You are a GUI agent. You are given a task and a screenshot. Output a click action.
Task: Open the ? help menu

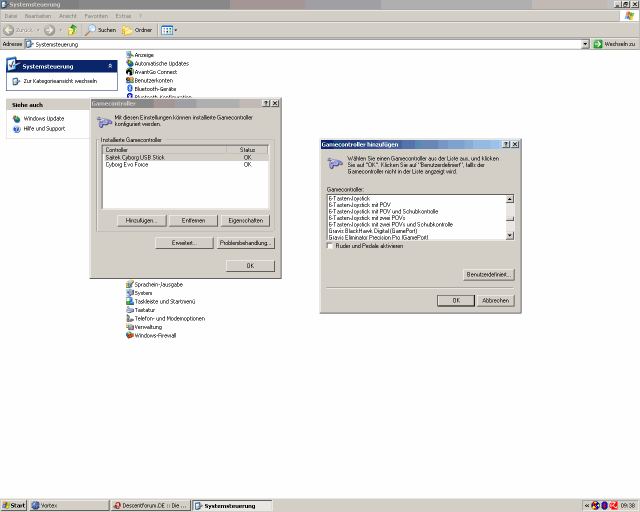point(140,16)
